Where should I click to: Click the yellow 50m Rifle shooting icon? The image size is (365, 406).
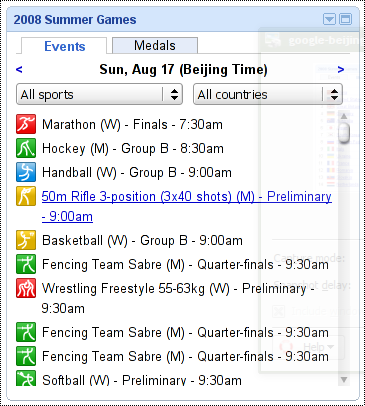[x=26, y=196]
